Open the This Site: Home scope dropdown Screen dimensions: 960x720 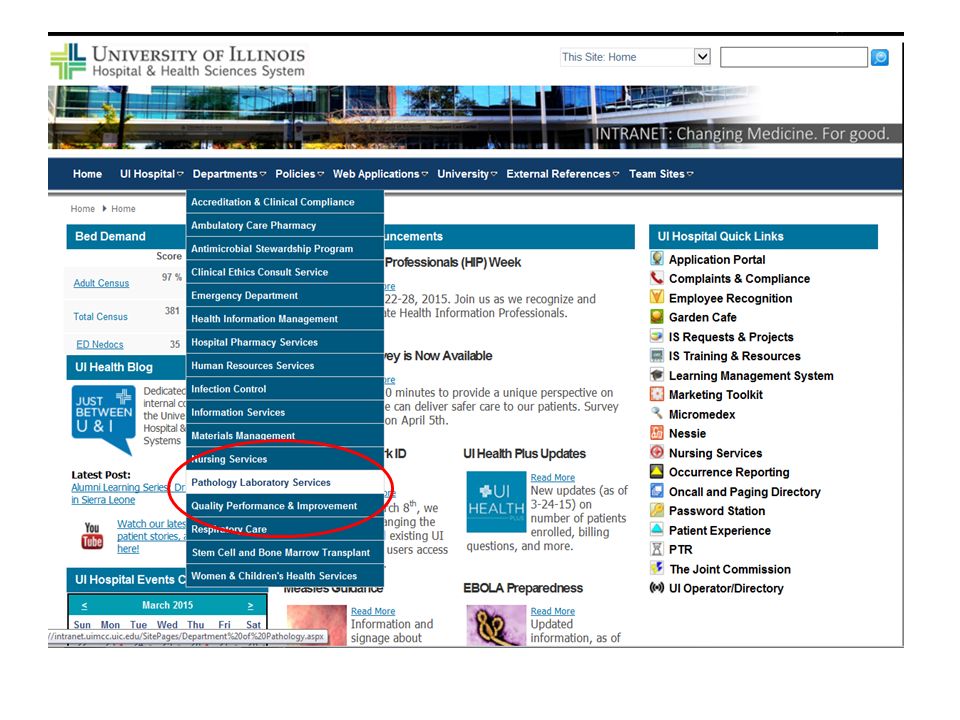[x=702, y=57]
